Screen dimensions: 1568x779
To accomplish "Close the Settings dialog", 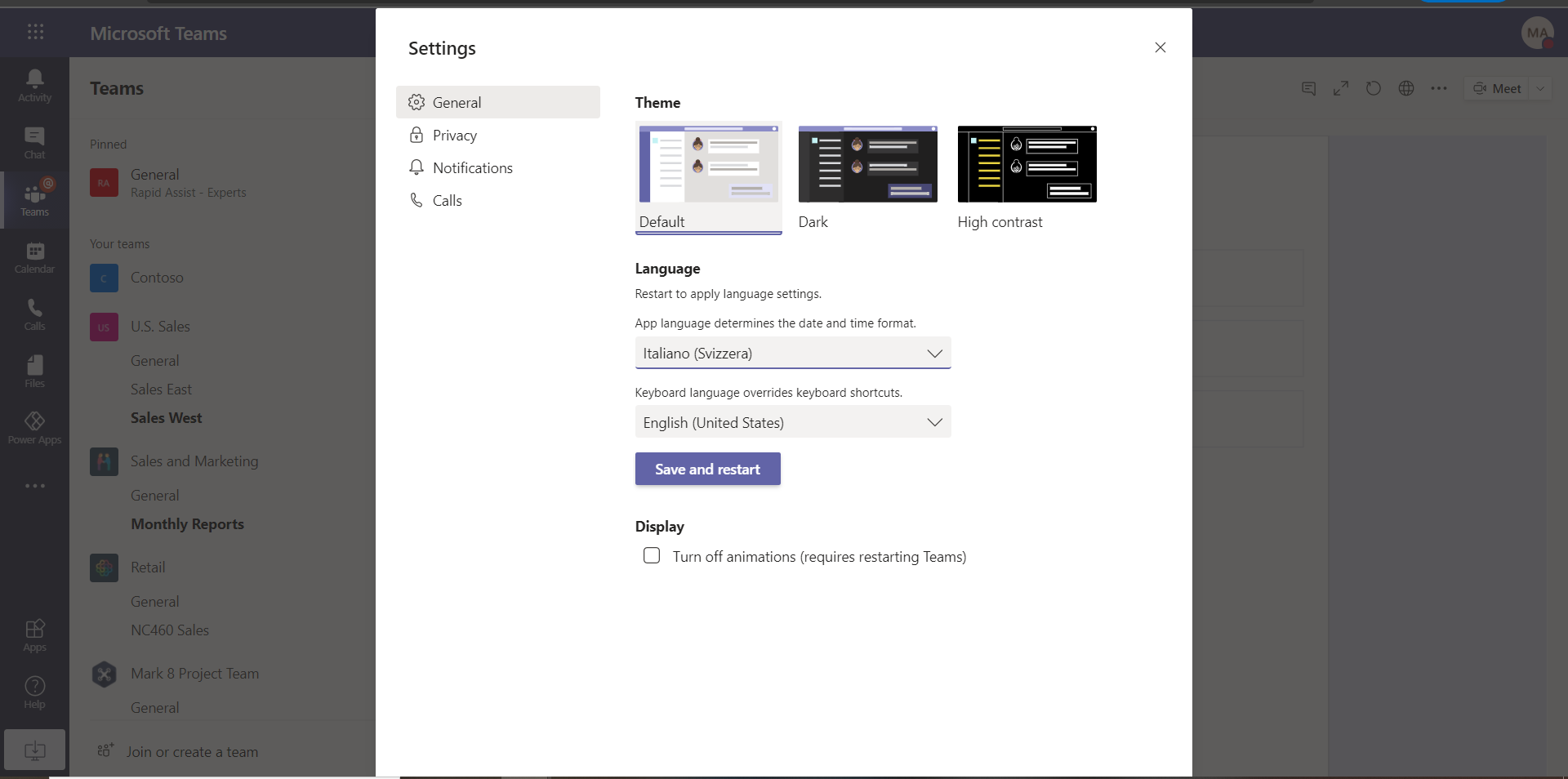I will [x=1160, y=47].
